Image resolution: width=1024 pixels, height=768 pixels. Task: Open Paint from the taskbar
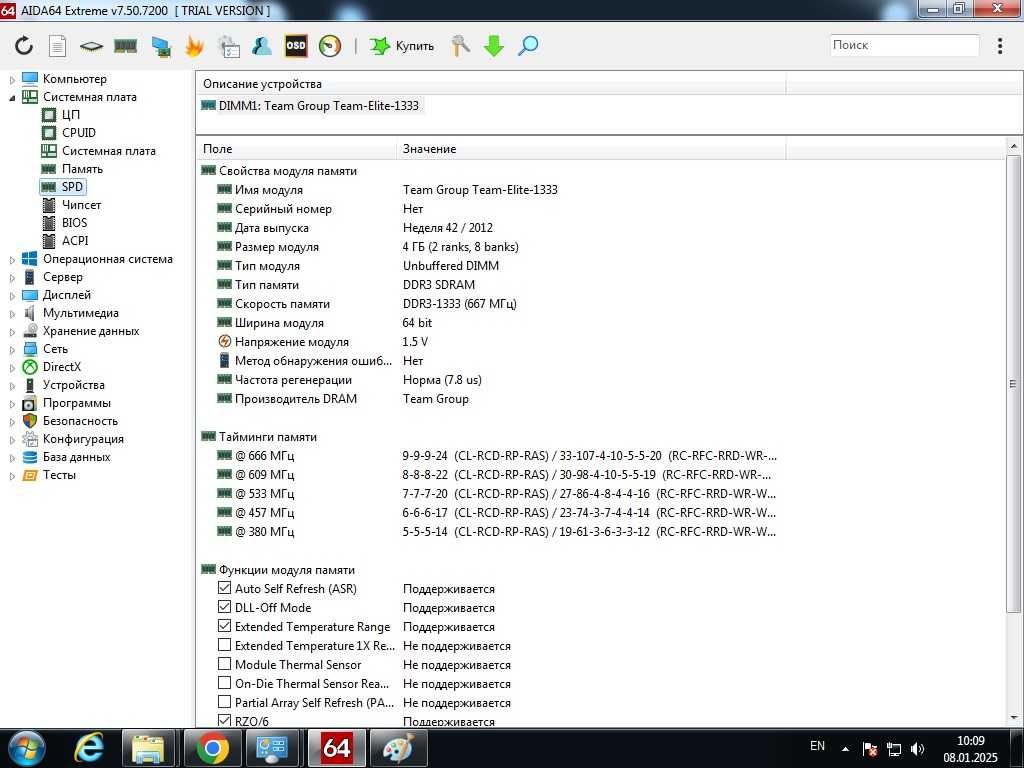pos(398,748)
